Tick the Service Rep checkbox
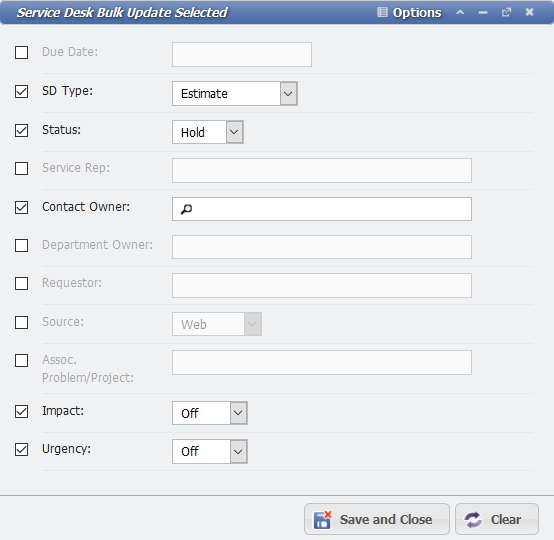Image resolution: width=554 pixels, height=540 pixels. (x=22, y=168)
